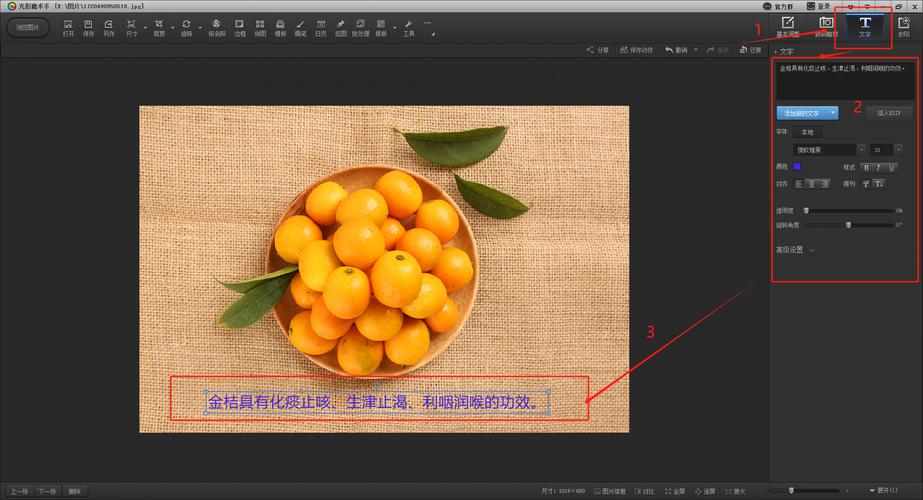Click the 打开 (Open) toolbar icon

68,27
